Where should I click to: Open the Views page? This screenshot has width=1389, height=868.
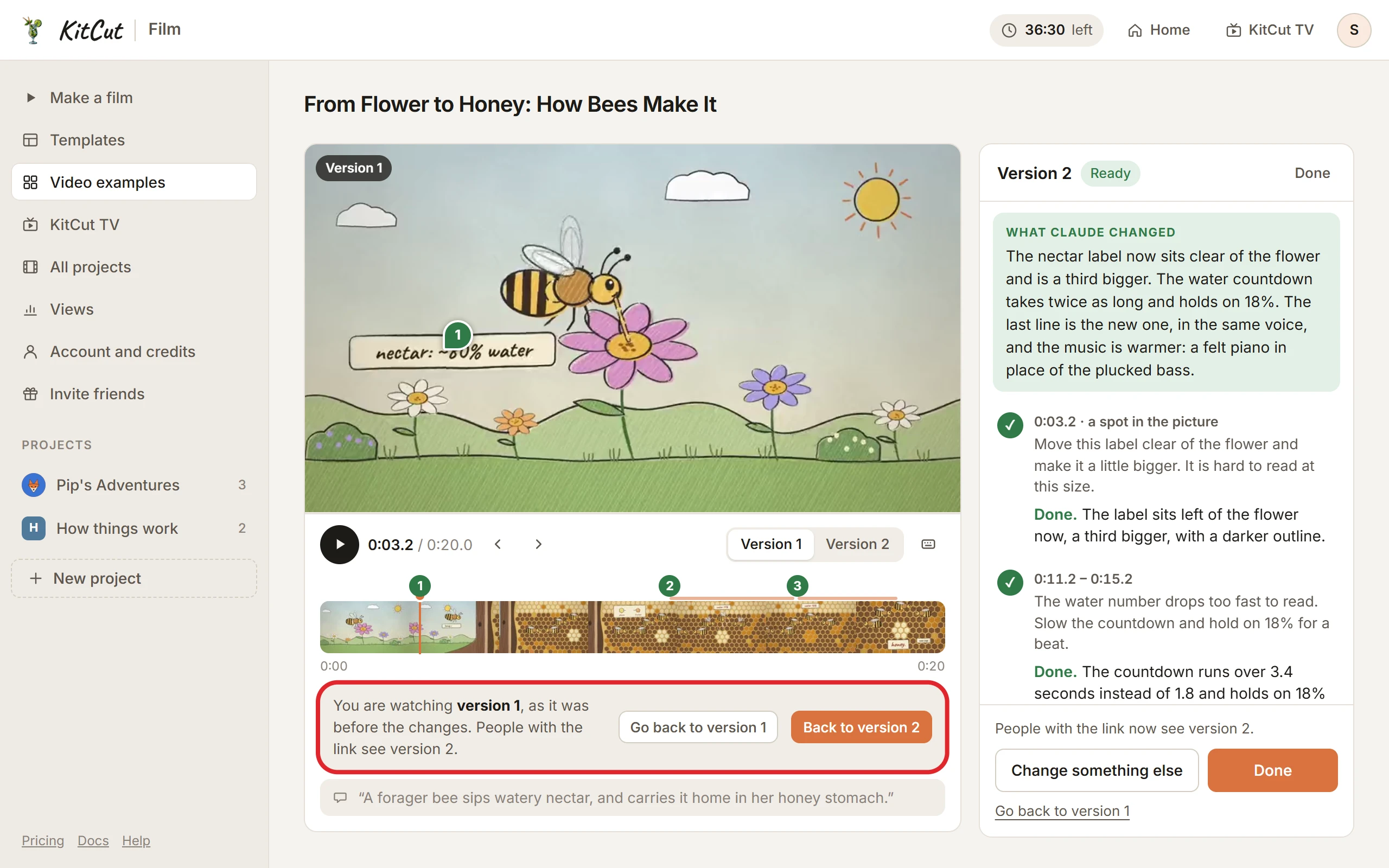[133, 309]
